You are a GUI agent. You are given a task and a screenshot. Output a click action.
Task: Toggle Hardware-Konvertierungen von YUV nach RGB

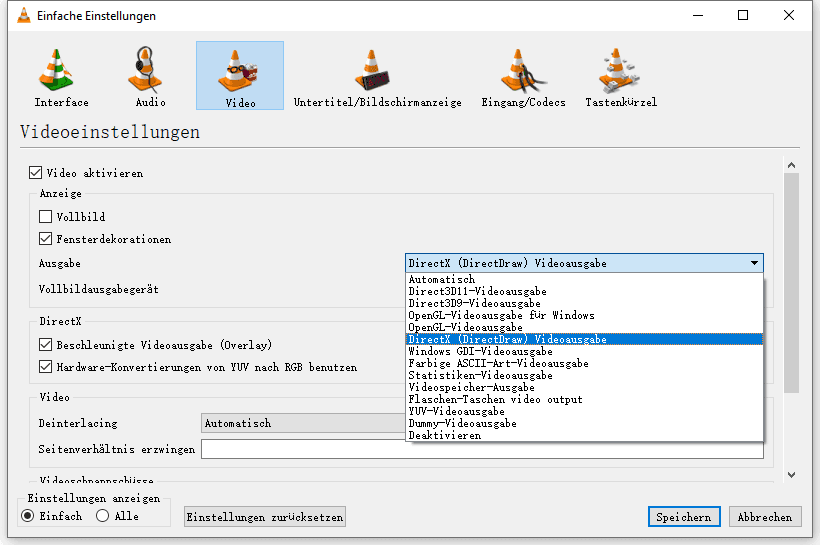[45, 367]
